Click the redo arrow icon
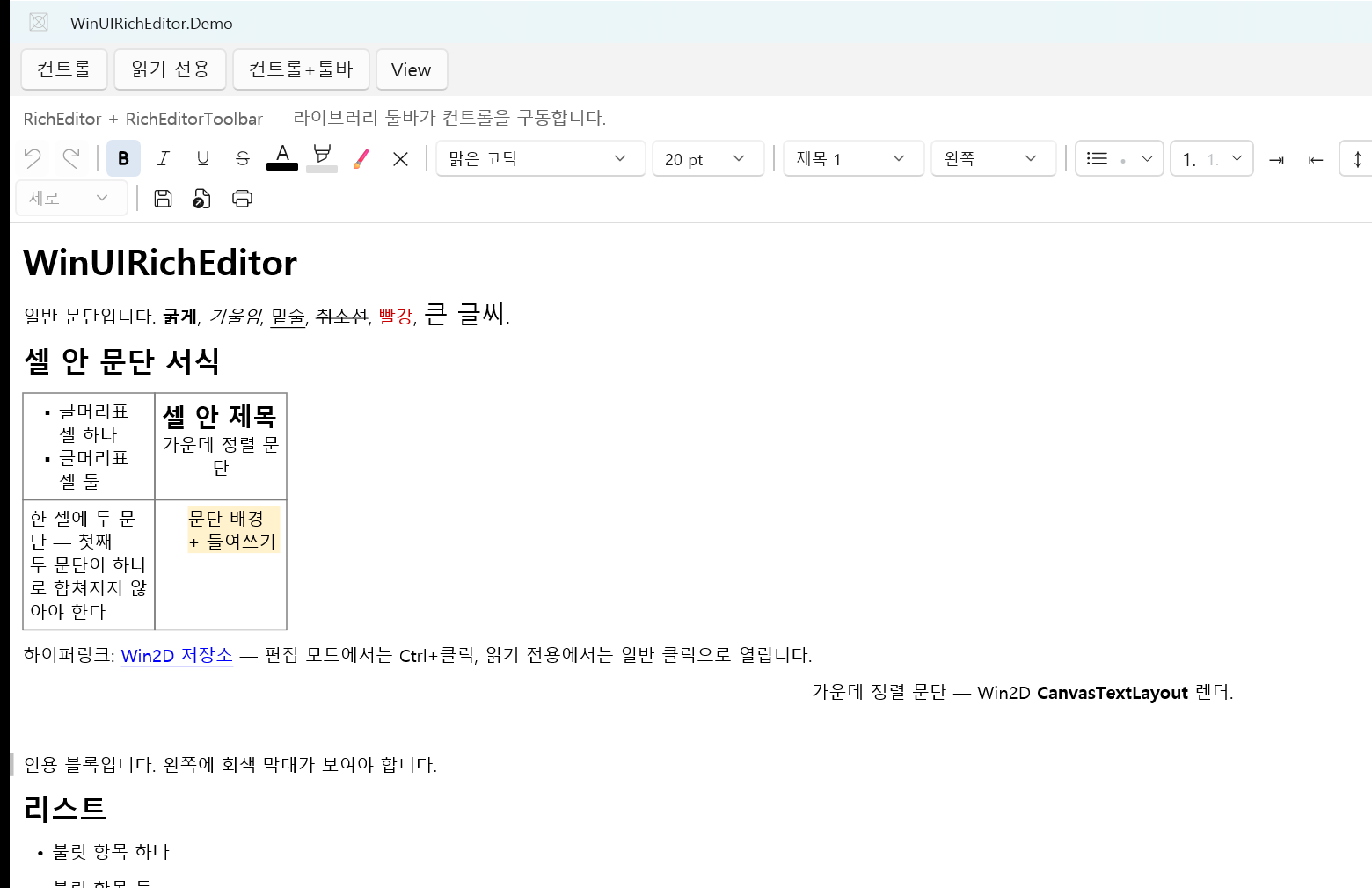 (71, 158)
